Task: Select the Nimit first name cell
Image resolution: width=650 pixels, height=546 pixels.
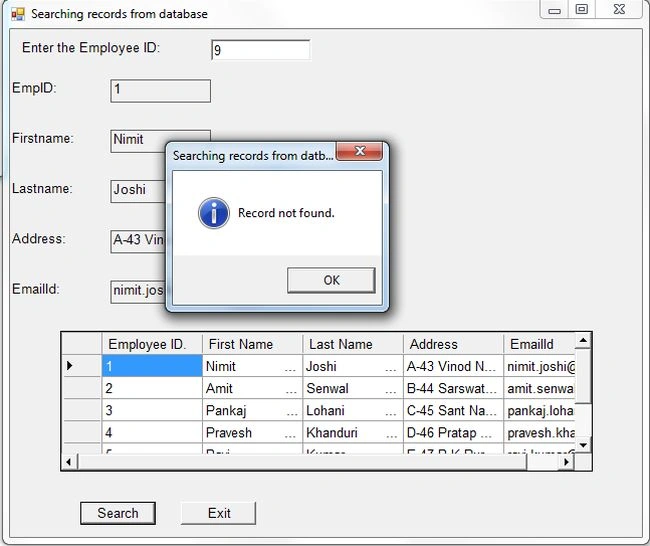Action: 252,366
